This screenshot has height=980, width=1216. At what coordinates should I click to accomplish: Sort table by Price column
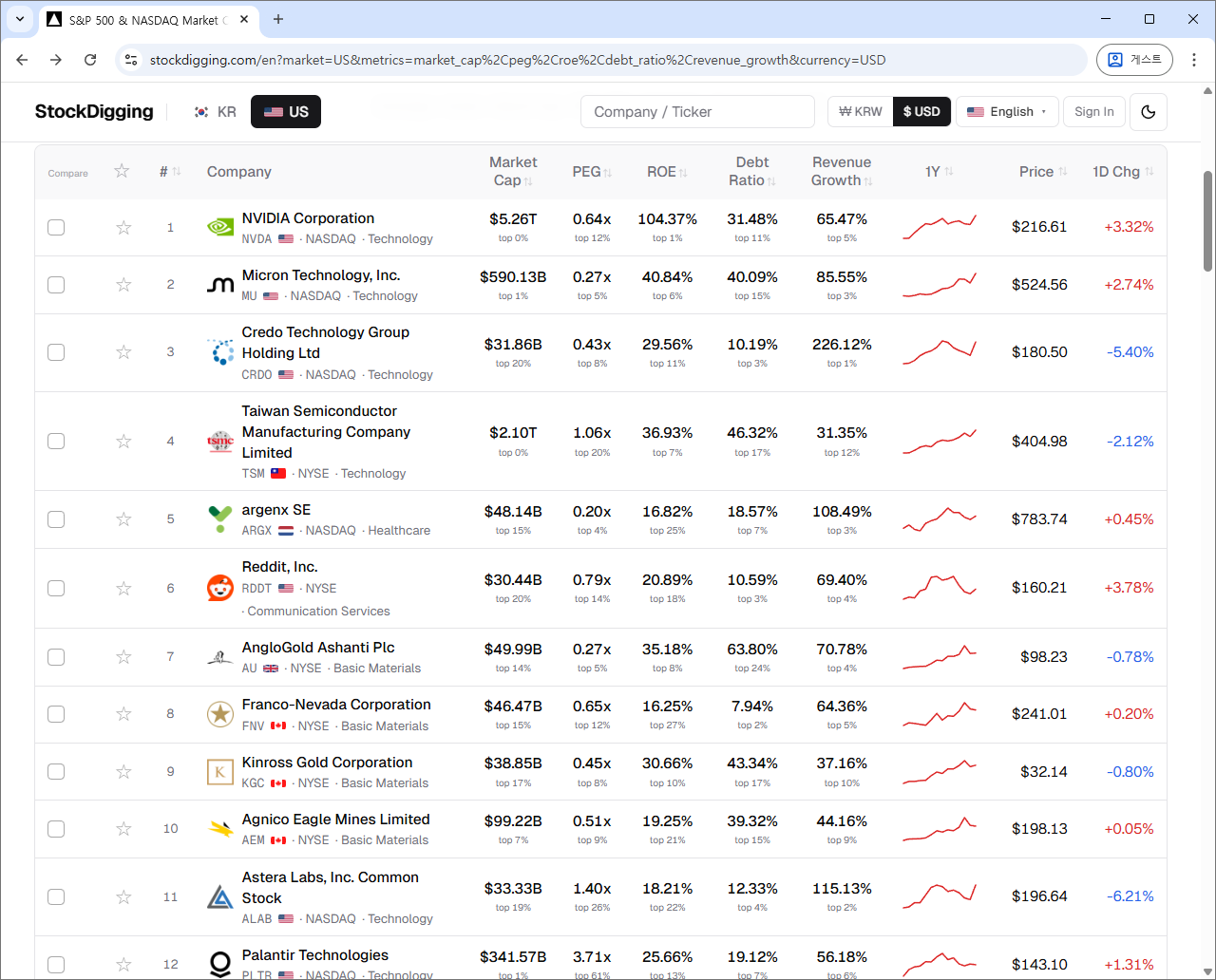[1043, 172]
